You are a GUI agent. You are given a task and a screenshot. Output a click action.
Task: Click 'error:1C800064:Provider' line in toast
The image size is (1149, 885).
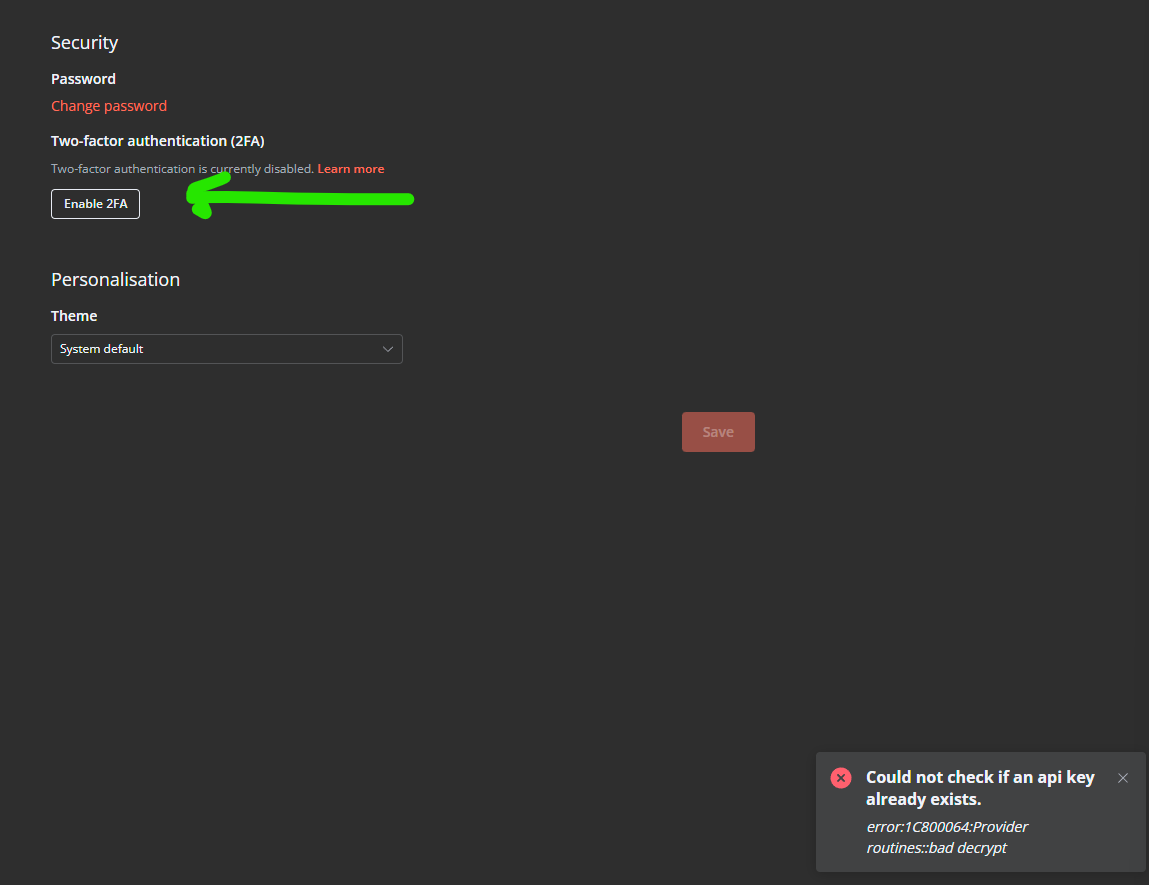tap(947, 827)
